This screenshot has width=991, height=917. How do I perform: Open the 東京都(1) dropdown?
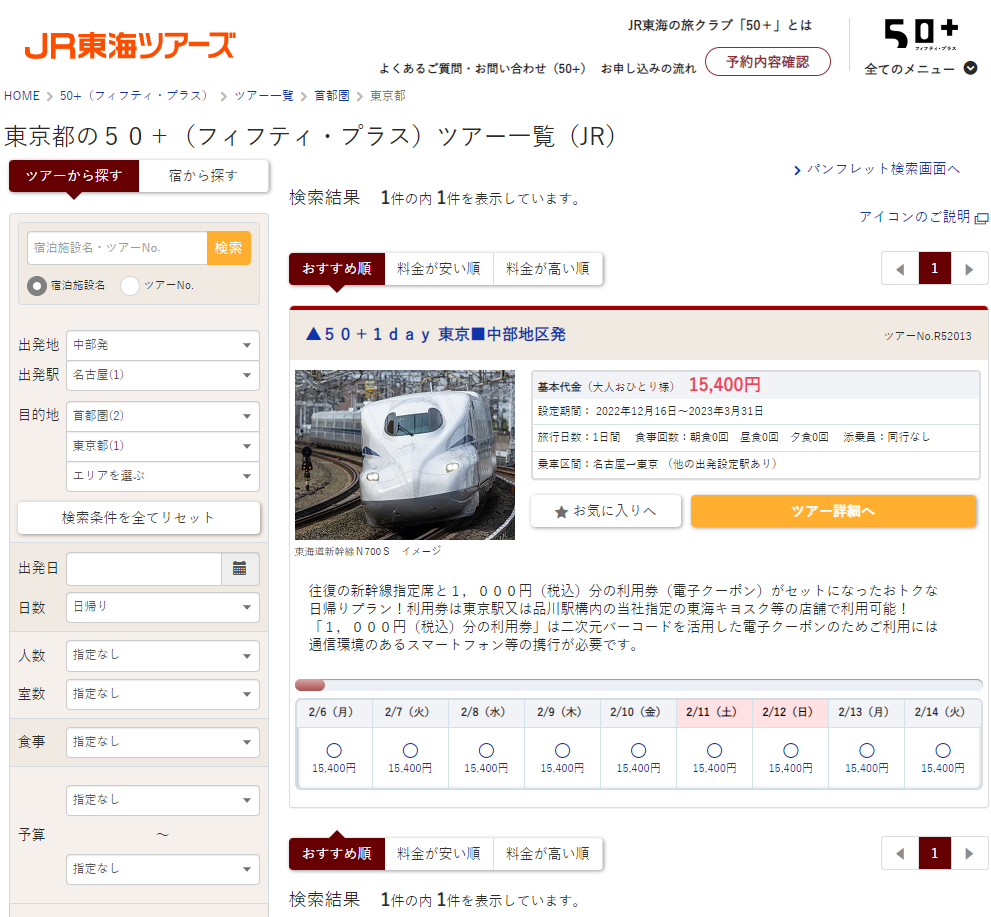(163, 446)
